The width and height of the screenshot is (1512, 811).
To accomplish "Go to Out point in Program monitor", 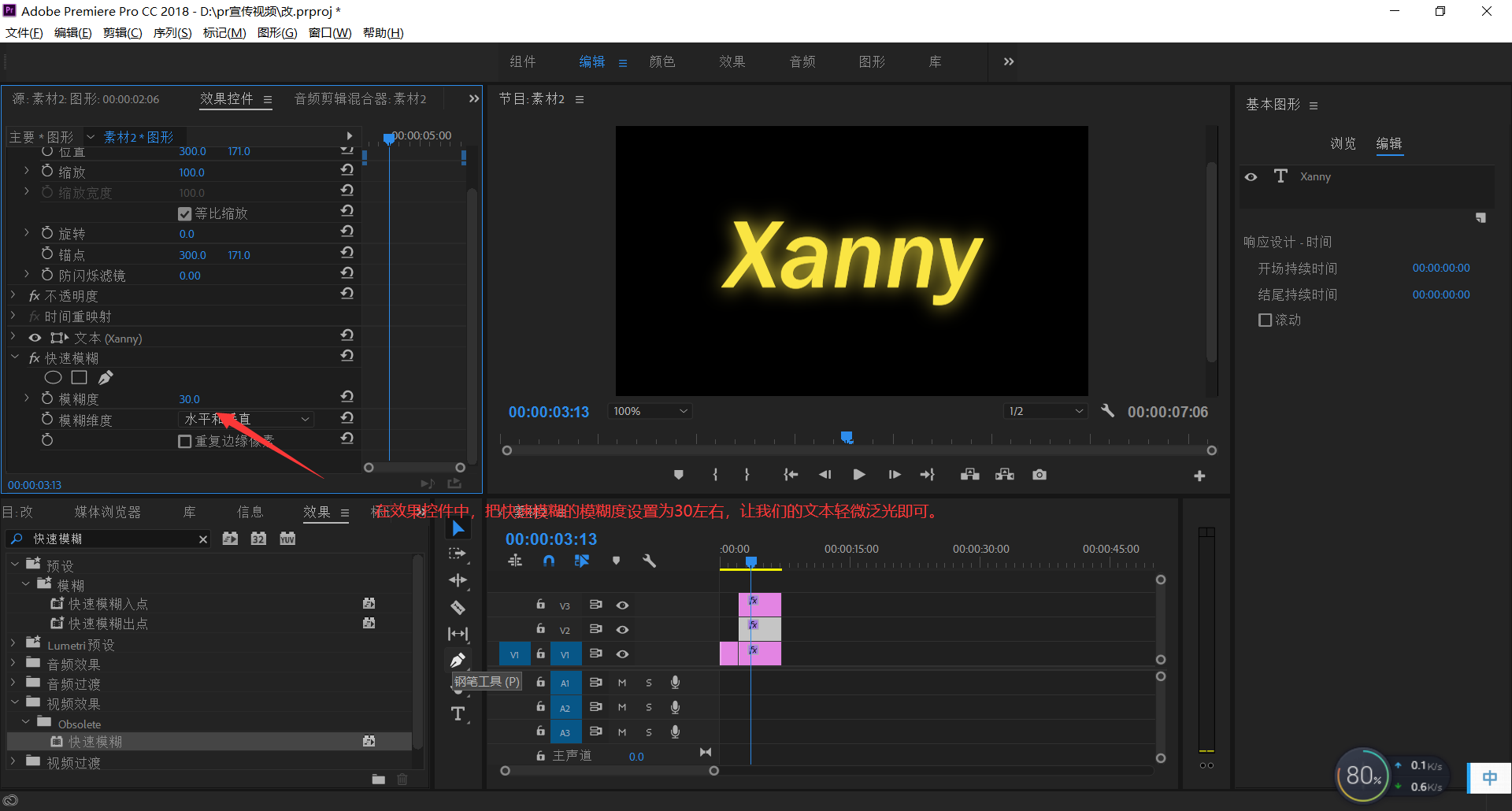I will (927, 475).
